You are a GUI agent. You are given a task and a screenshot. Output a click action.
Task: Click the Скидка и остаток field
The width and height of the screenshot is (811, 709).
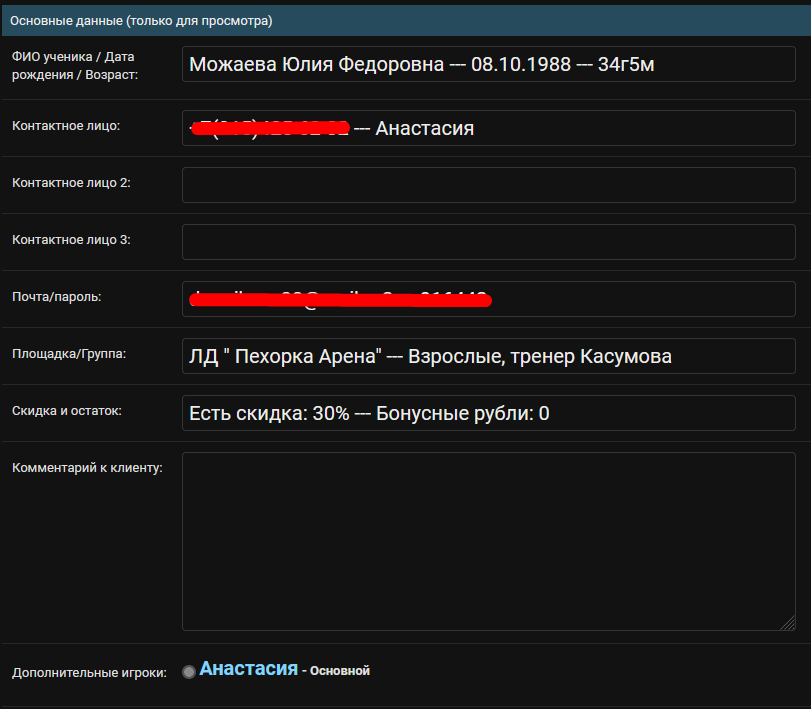[x=488, y=413]
